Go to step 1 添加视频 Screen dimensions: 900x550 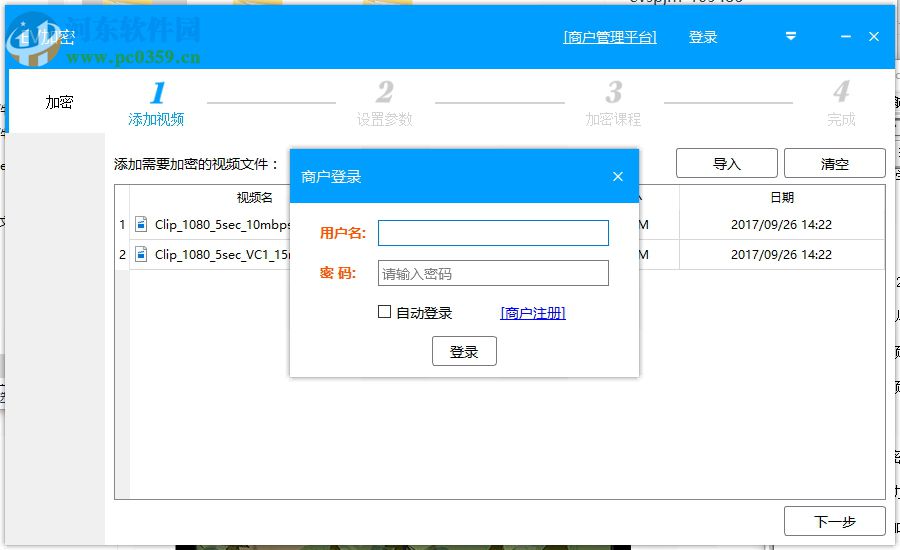[x=156, y=104]
